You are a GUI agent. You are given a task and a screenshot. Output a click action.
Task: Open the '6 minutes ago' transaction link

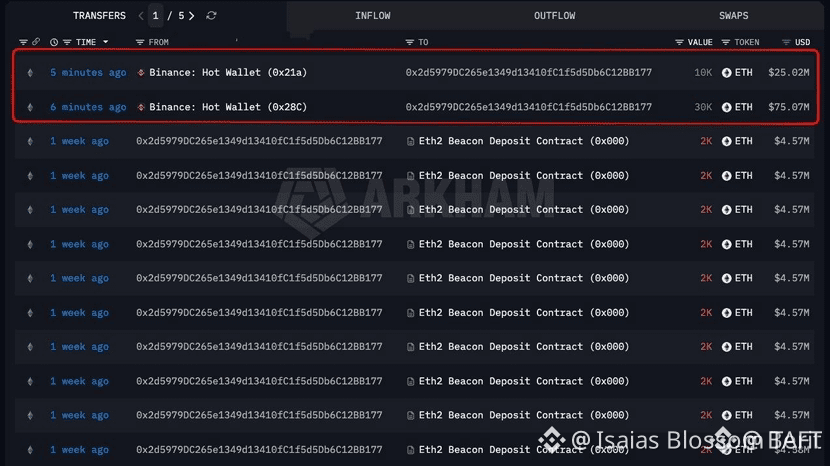click(x=88, y=107)
